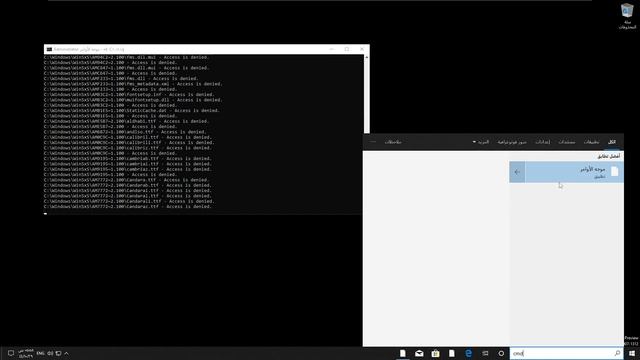Open Cortana circle icon on taskbar

(501, 353)
